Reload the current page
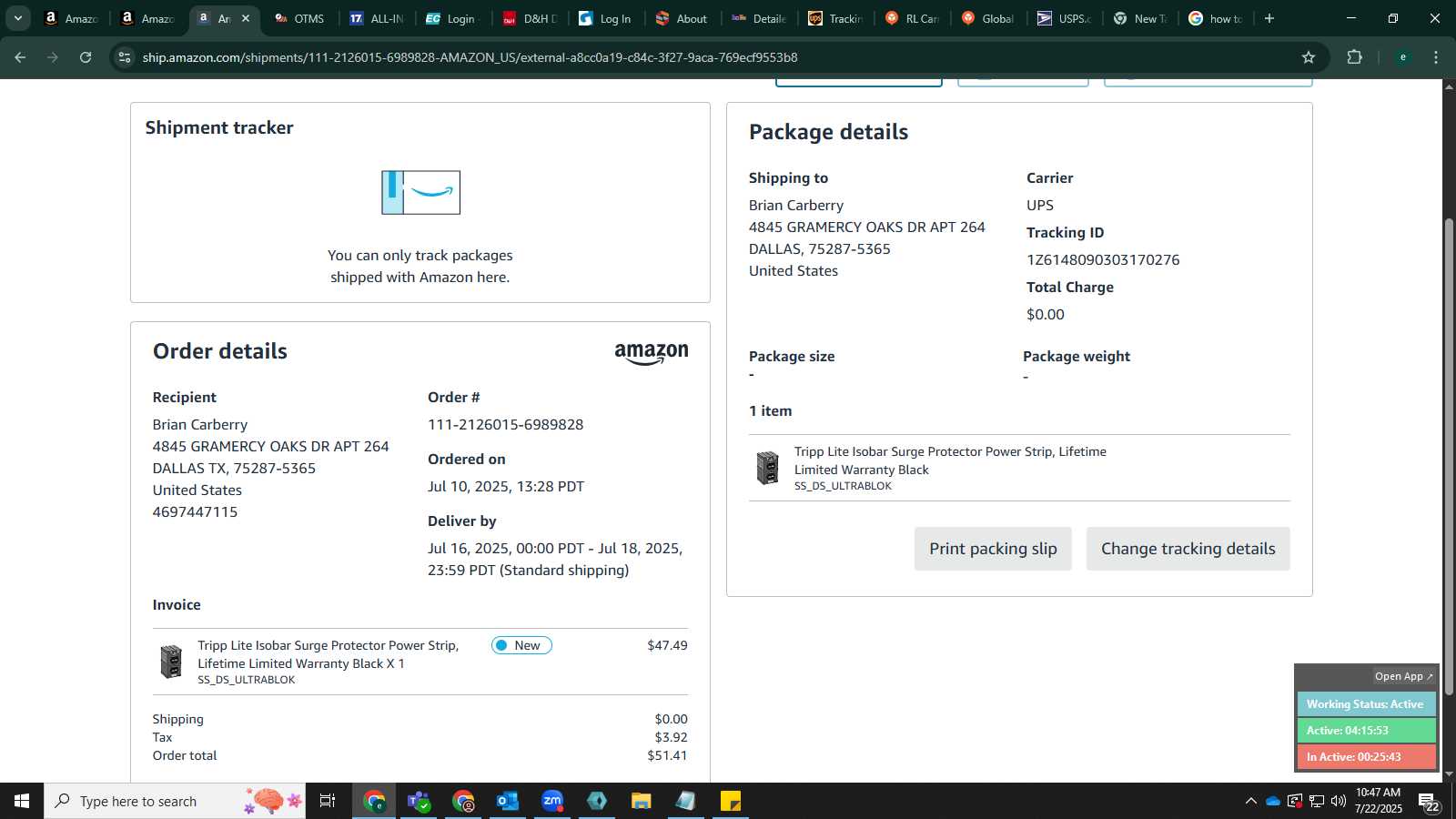The height and width of the screenshot is (819, 1456). tap(86, 57)
